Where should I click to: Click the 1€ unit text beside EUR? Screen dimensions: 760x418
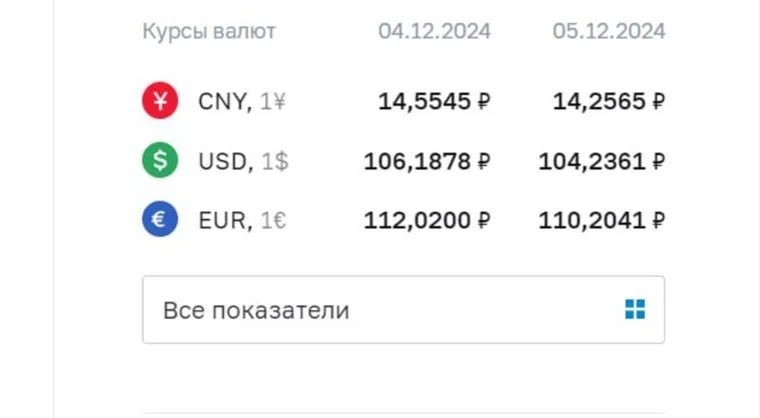coord(273,219)
